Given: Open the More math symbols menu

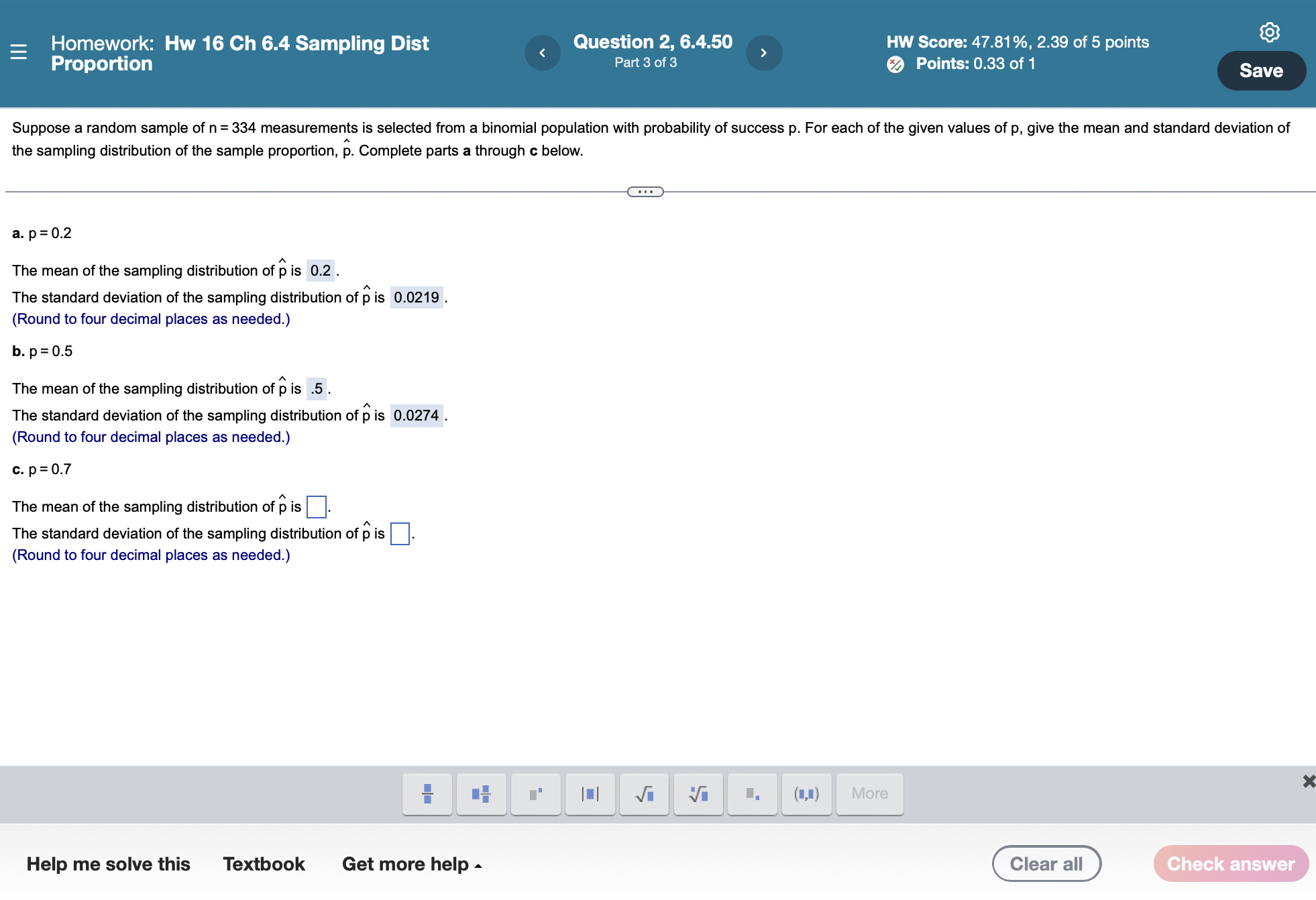Looking at the screenshot, I should 870,794.
